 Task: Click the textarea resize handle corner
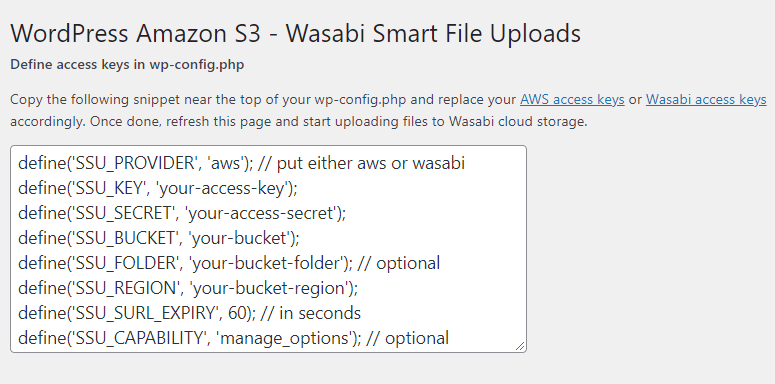coord(520,346)
